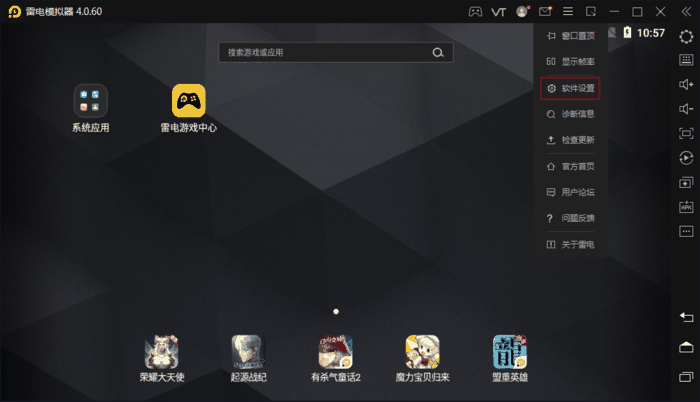Close the hamburger menu in the title bar

pyautogui.click(x=567, y=11)
